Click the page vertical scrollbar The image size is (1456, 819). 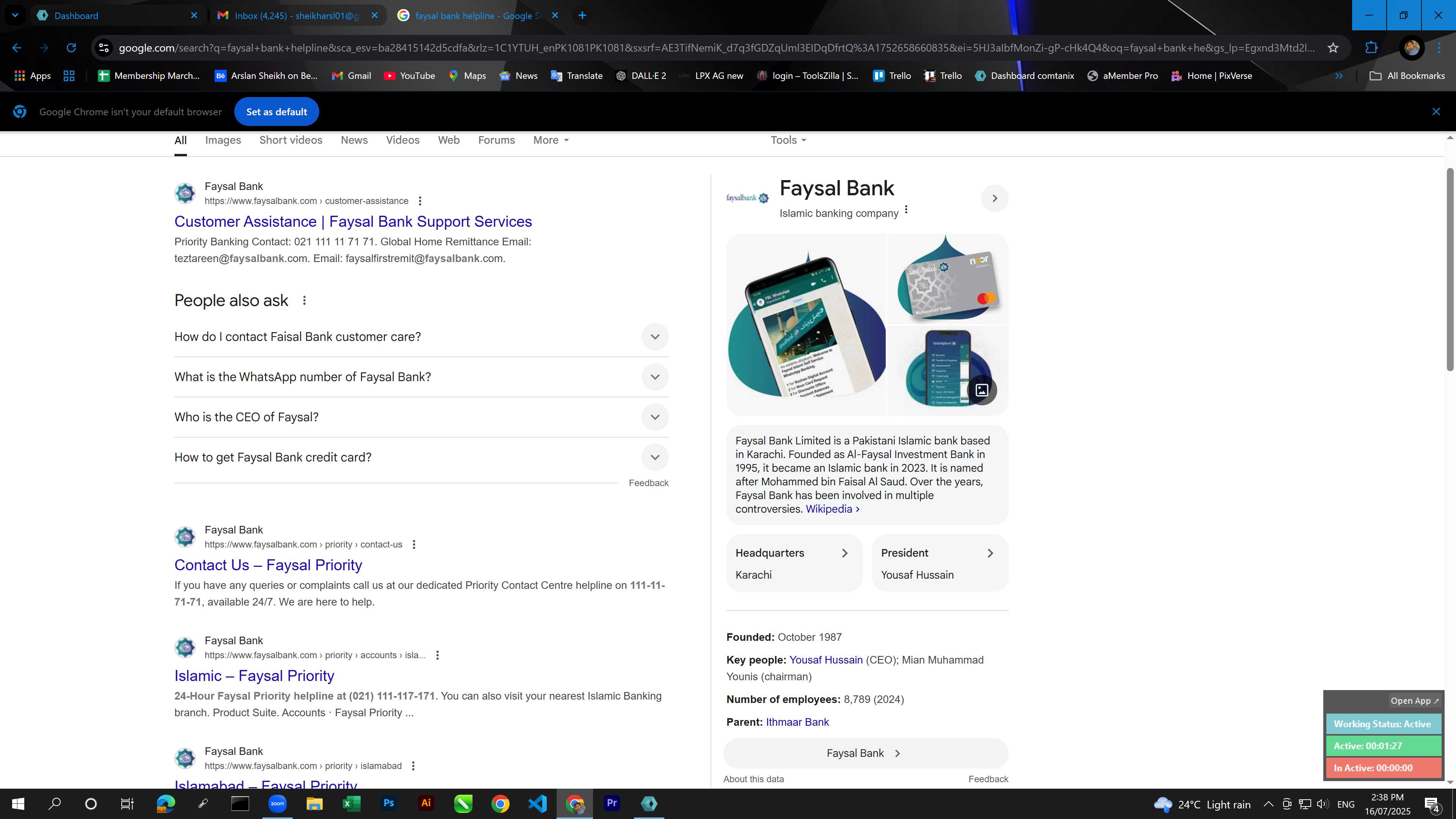coord(1450,270)
